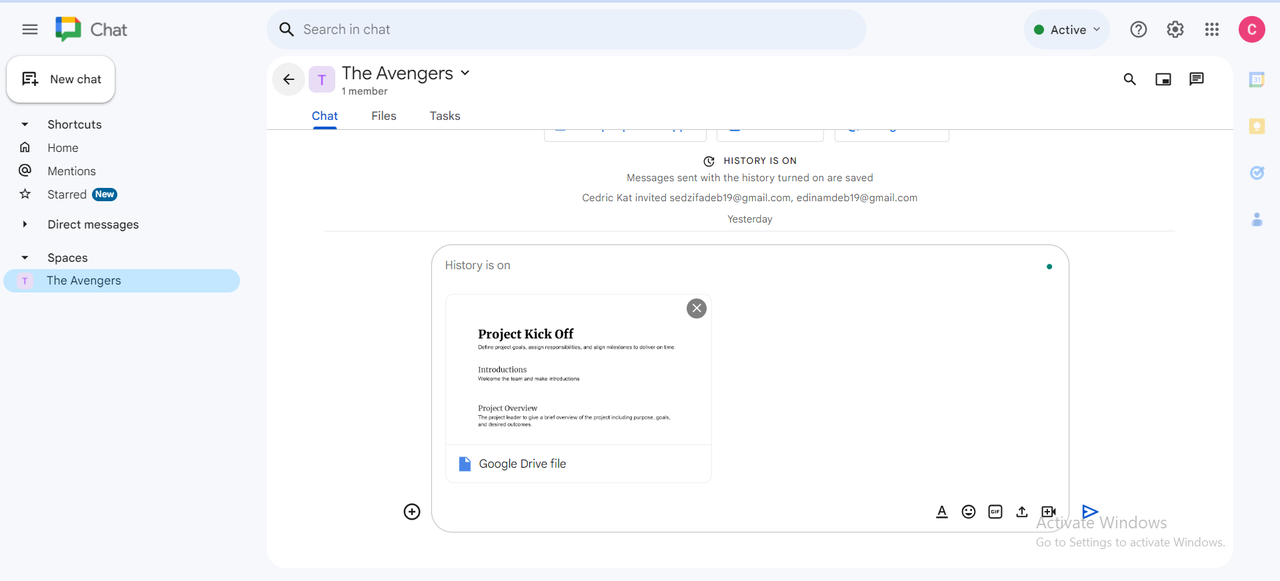Toggle the main menu hamburger

tap(30, 30)
